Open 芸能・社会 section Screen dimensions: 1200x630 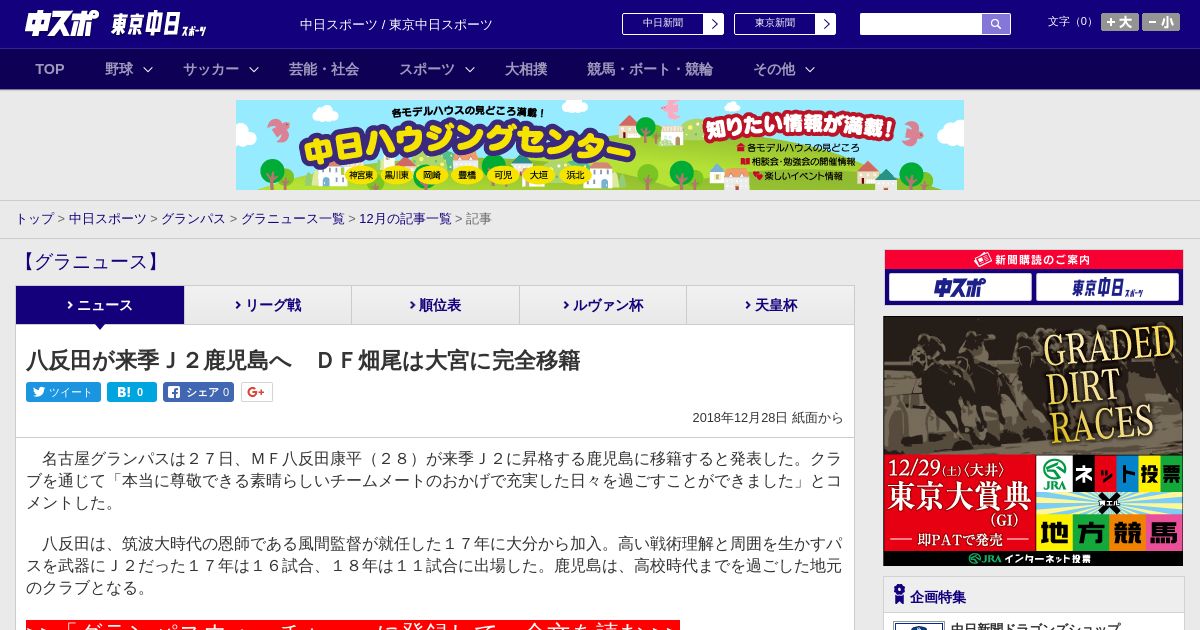tap(324, 69)
